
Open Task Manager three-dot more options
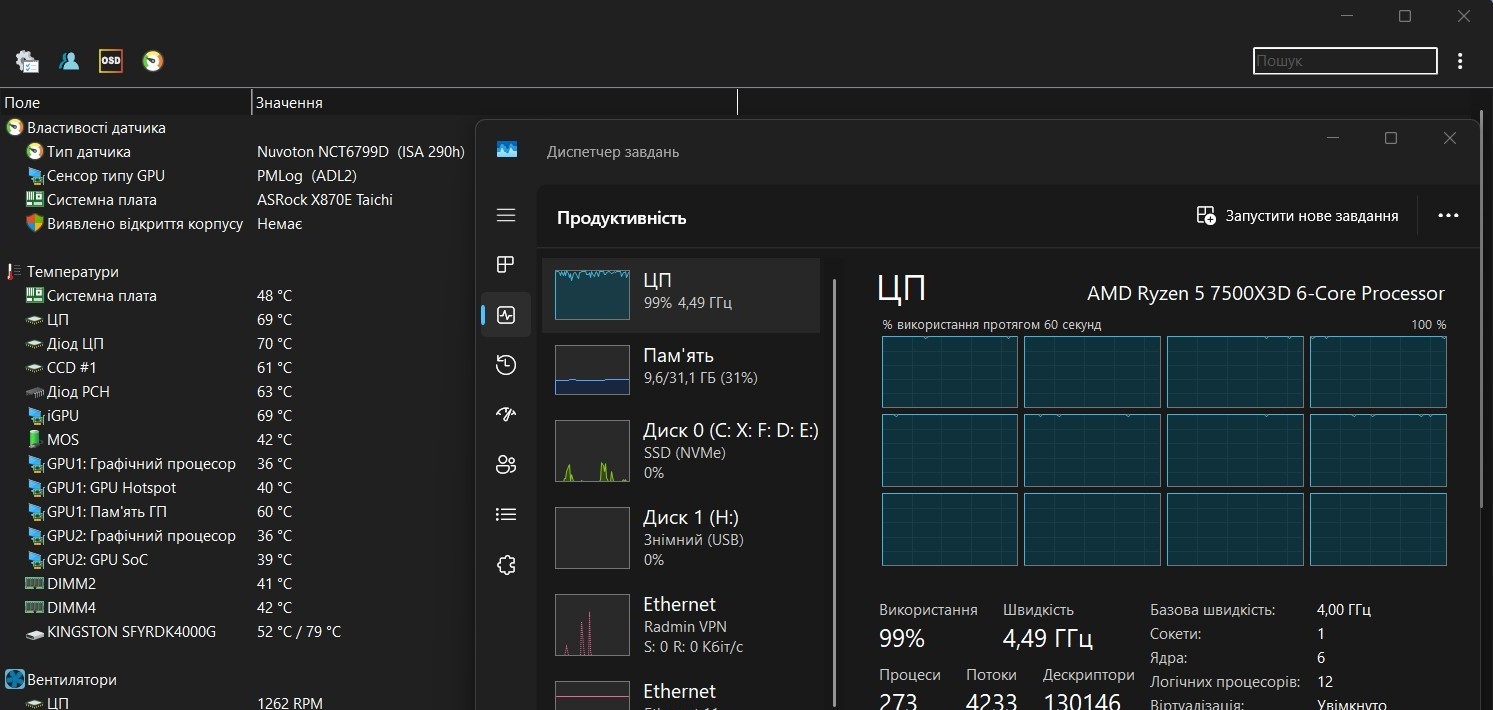[x=1447, y=216]
